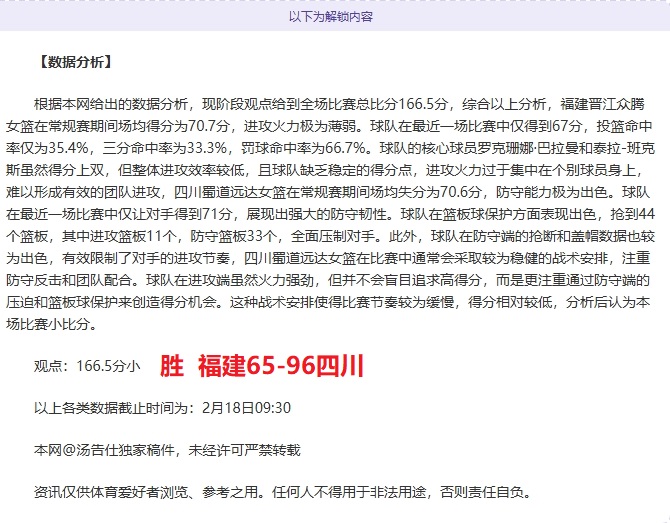Click the line starting '防守反击和团队配合'
The image size is (670, 523).
(328, 280)
